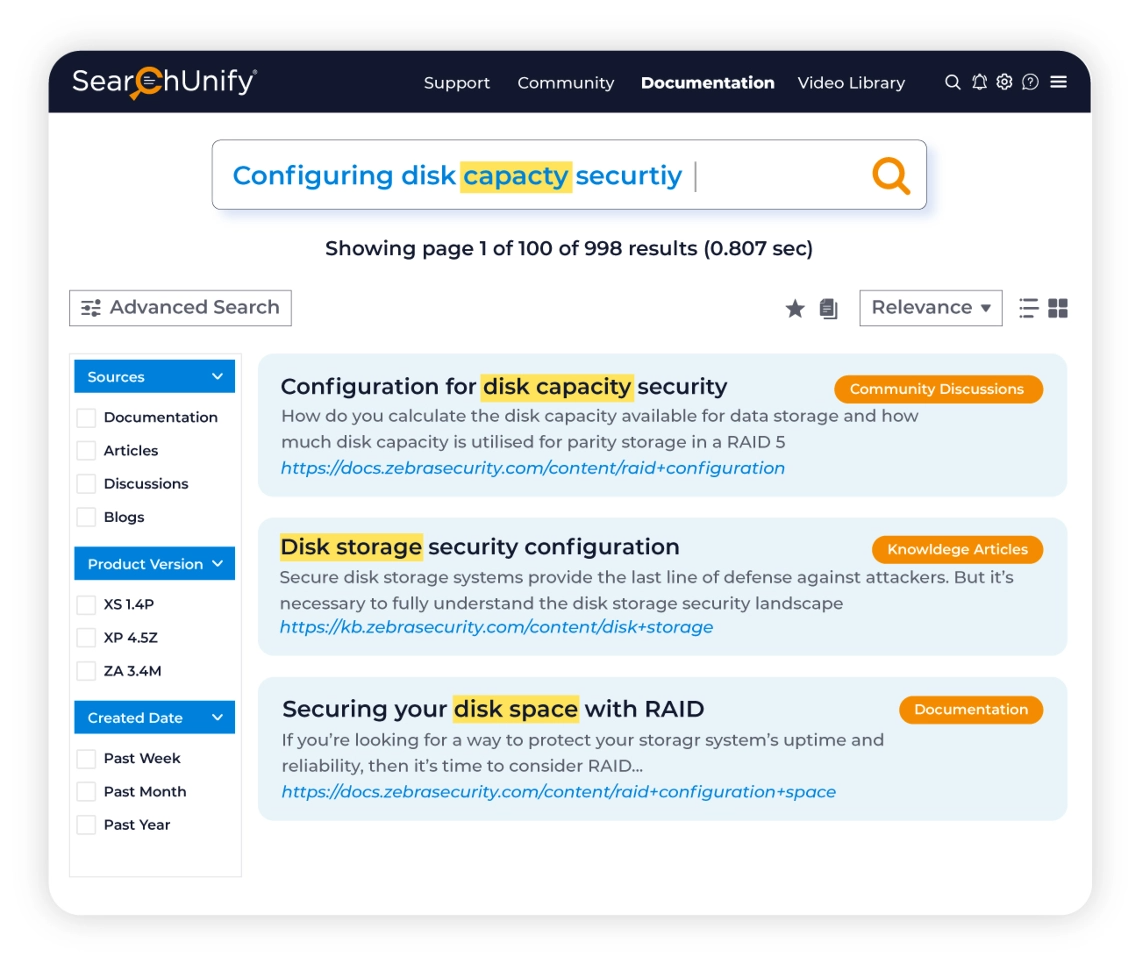Click the star bookmarks icon
The image size is (1140, 964).
pyautogui.click(x=795, y=308)
